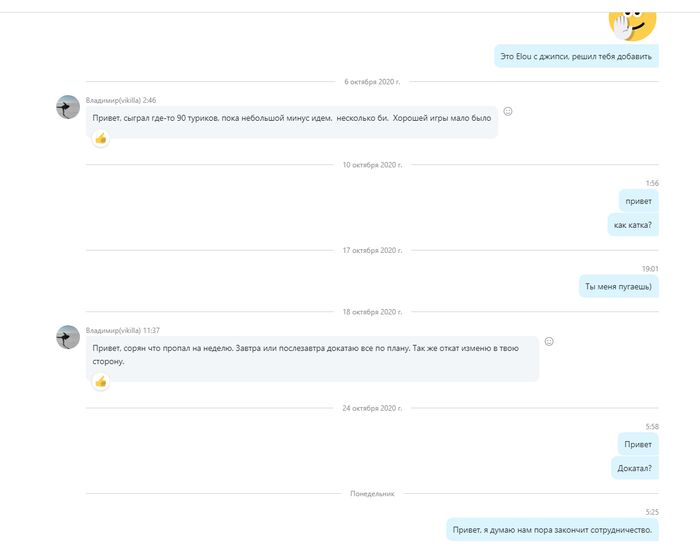Click the 'Привет' message sent at 5:58

(638, 444)
